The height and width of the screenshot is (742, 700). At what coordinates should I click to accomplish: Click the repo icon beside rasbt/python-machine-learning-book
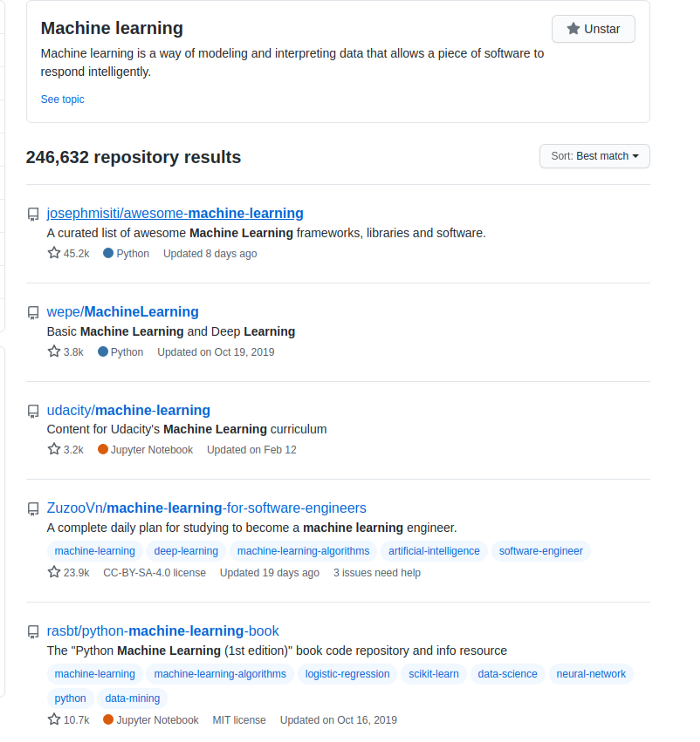(x=33, y=632)
